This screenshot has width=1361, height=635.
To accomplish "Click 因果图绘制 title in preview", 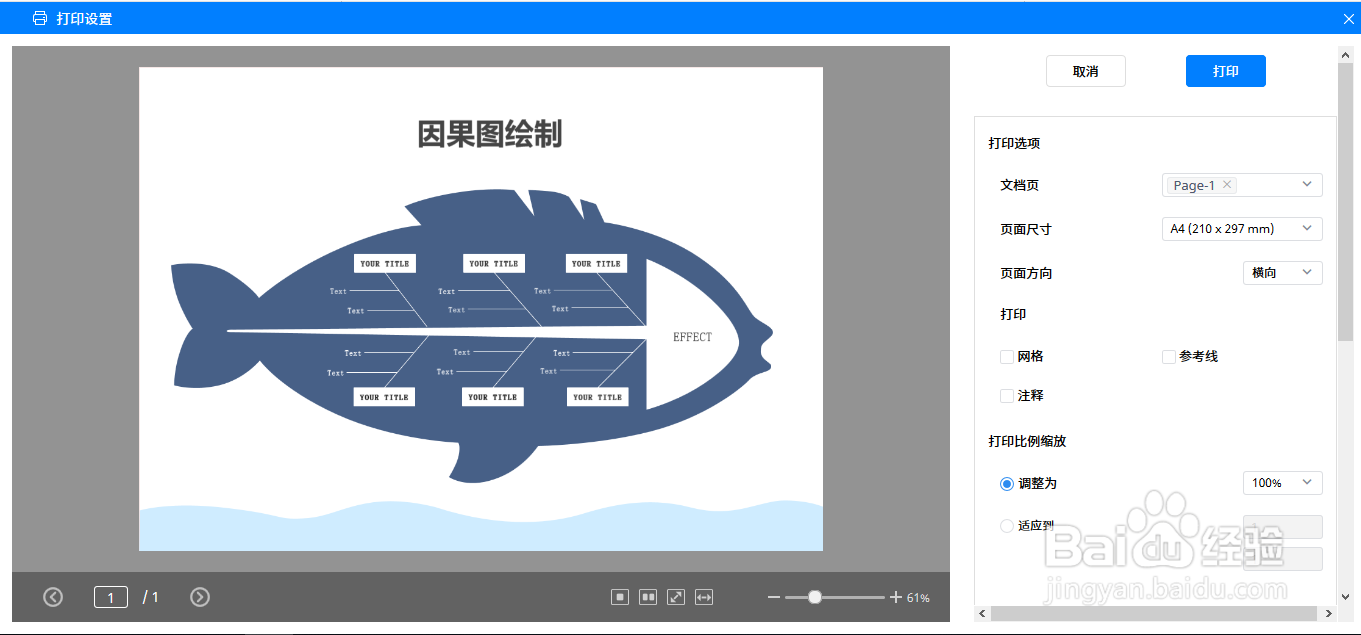I will pos(490,134).
